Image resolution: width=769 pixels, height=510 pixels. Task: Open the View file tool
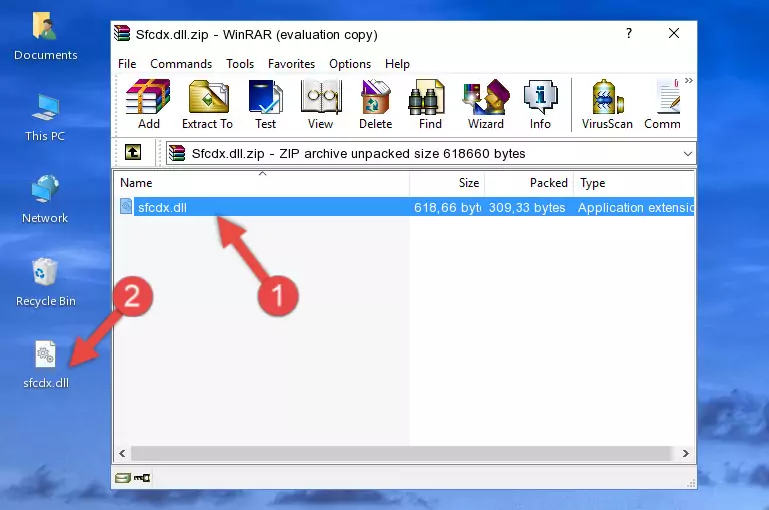[x=321, y=104]
